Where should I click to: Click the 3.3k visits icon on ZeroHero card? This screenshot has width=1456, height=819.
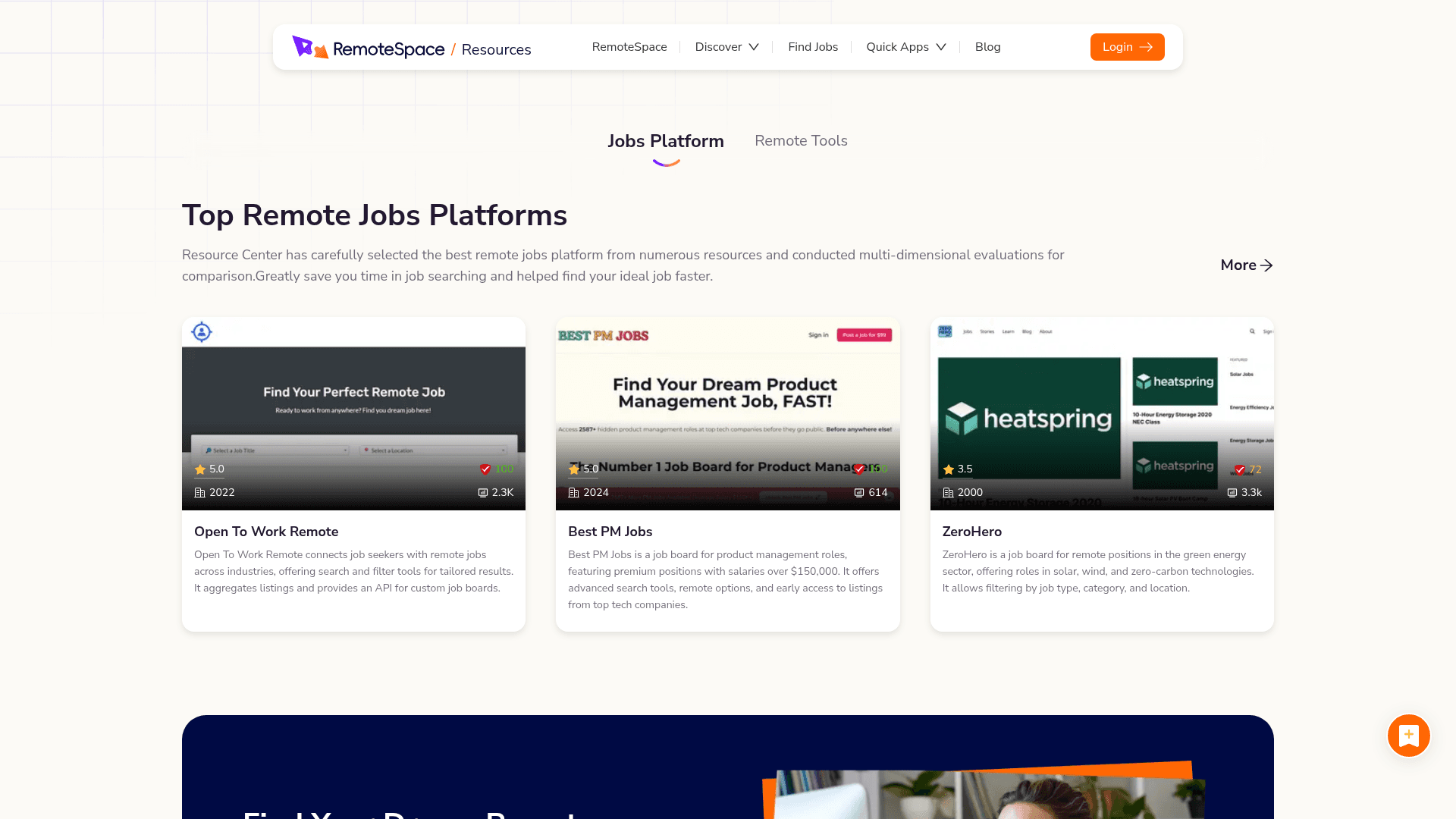1232,493
